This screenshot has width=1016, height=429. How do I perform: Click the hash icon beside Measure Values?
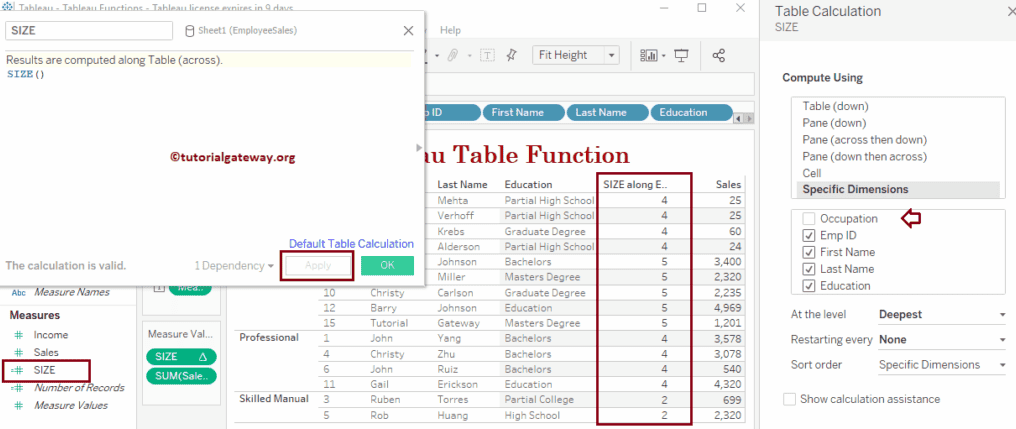coord(18,405)
